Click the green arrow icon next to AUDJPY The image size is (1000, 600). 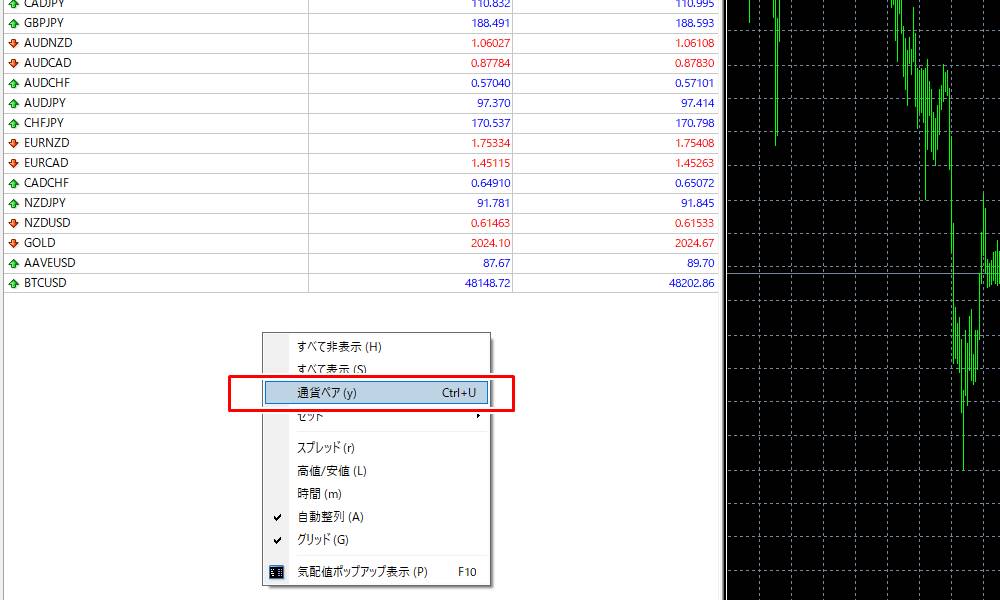point(12,103)
